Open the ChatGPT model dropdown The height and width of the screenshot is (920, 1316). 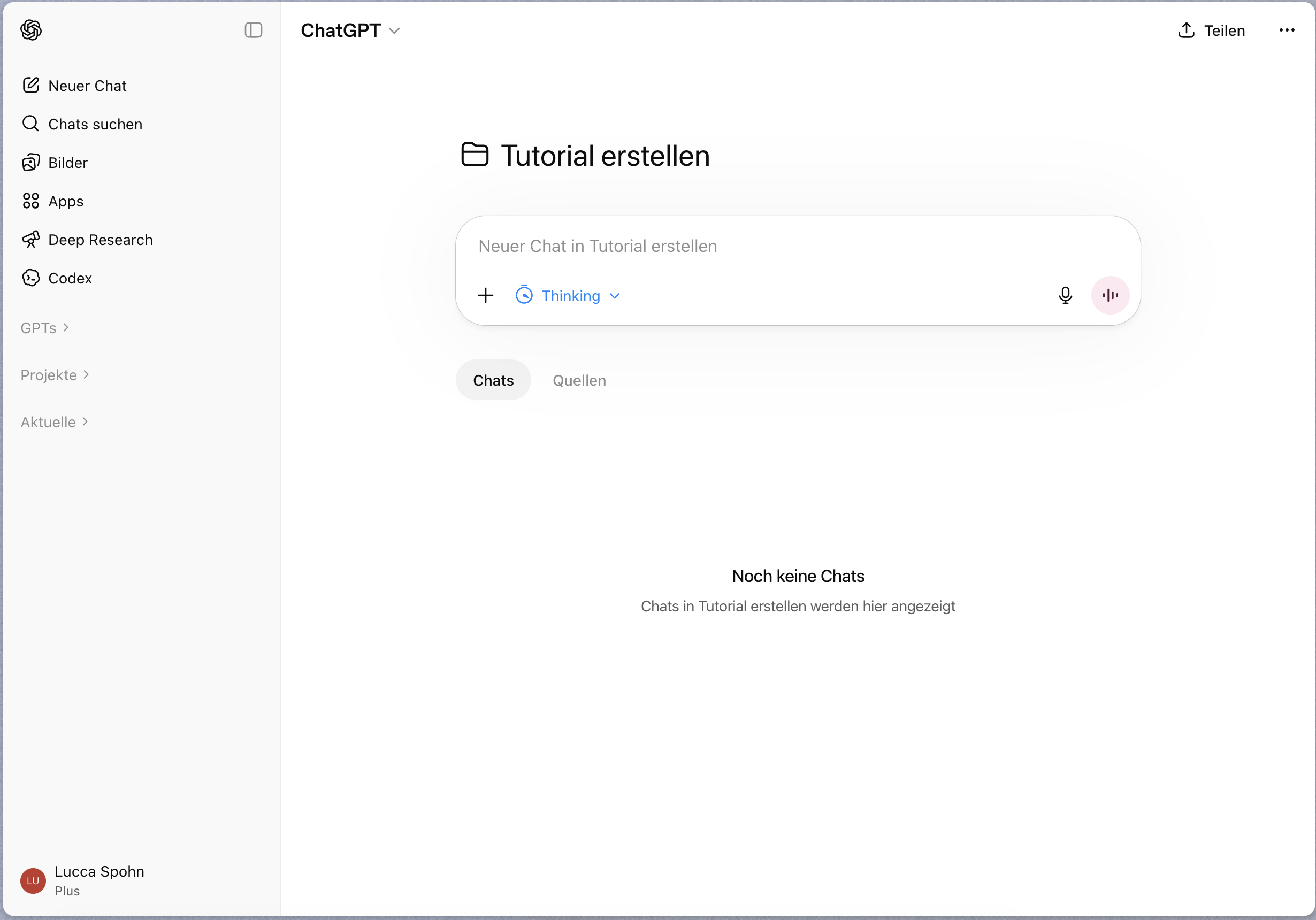[x=350, y=30]
